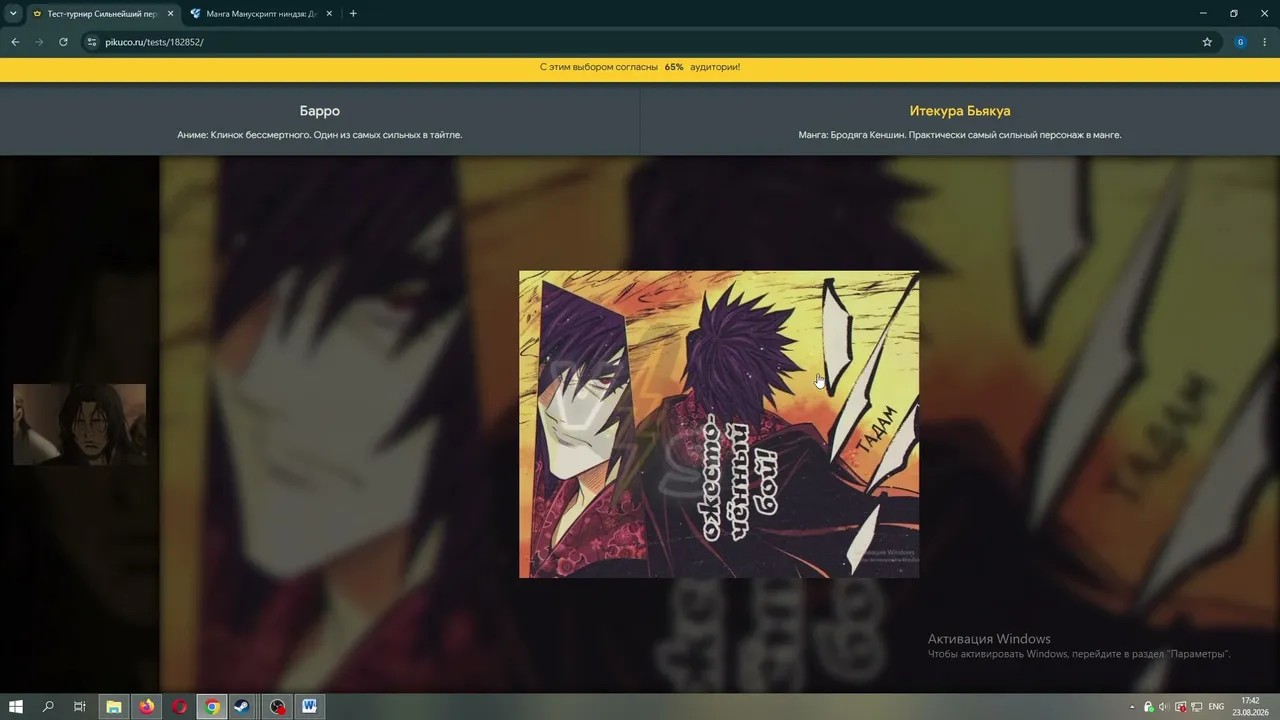Open Microsoft Word from the taskbar
1280x720 pixels.
click(x=310, y=707)
